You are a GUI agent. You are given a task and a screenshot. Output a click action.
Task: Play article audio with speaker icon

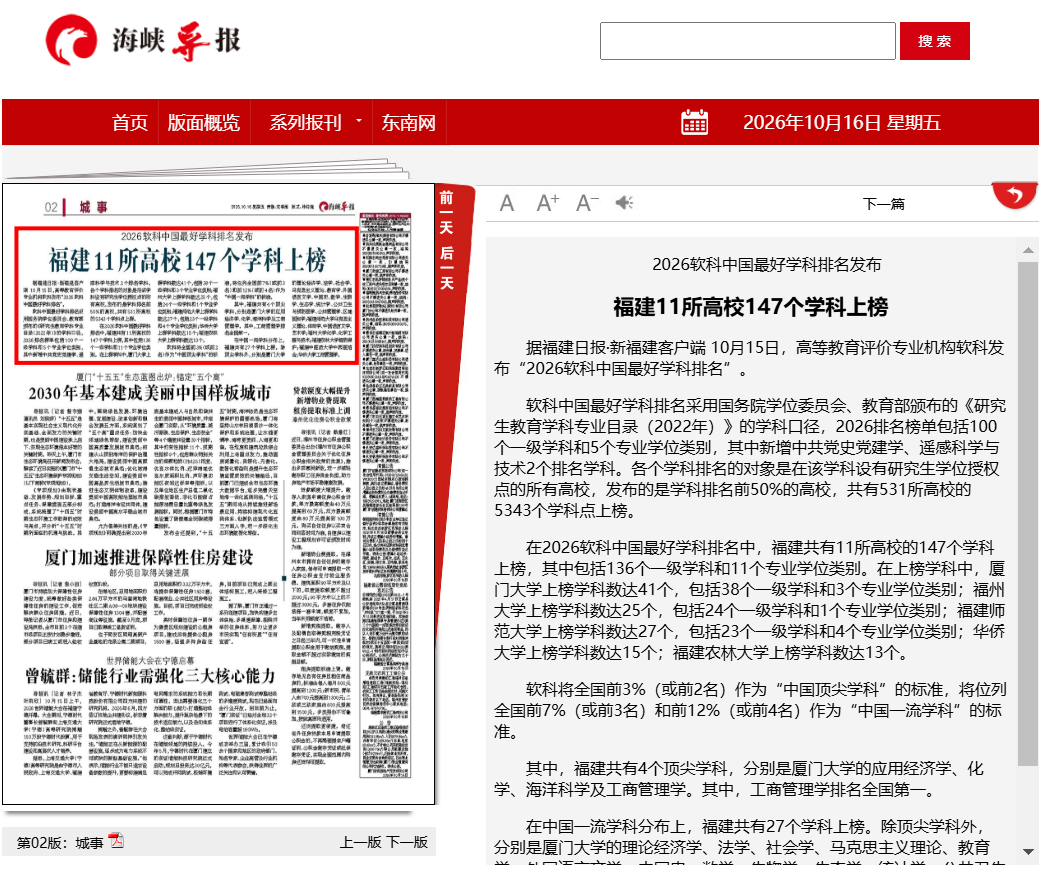click(x=624, y=203)
